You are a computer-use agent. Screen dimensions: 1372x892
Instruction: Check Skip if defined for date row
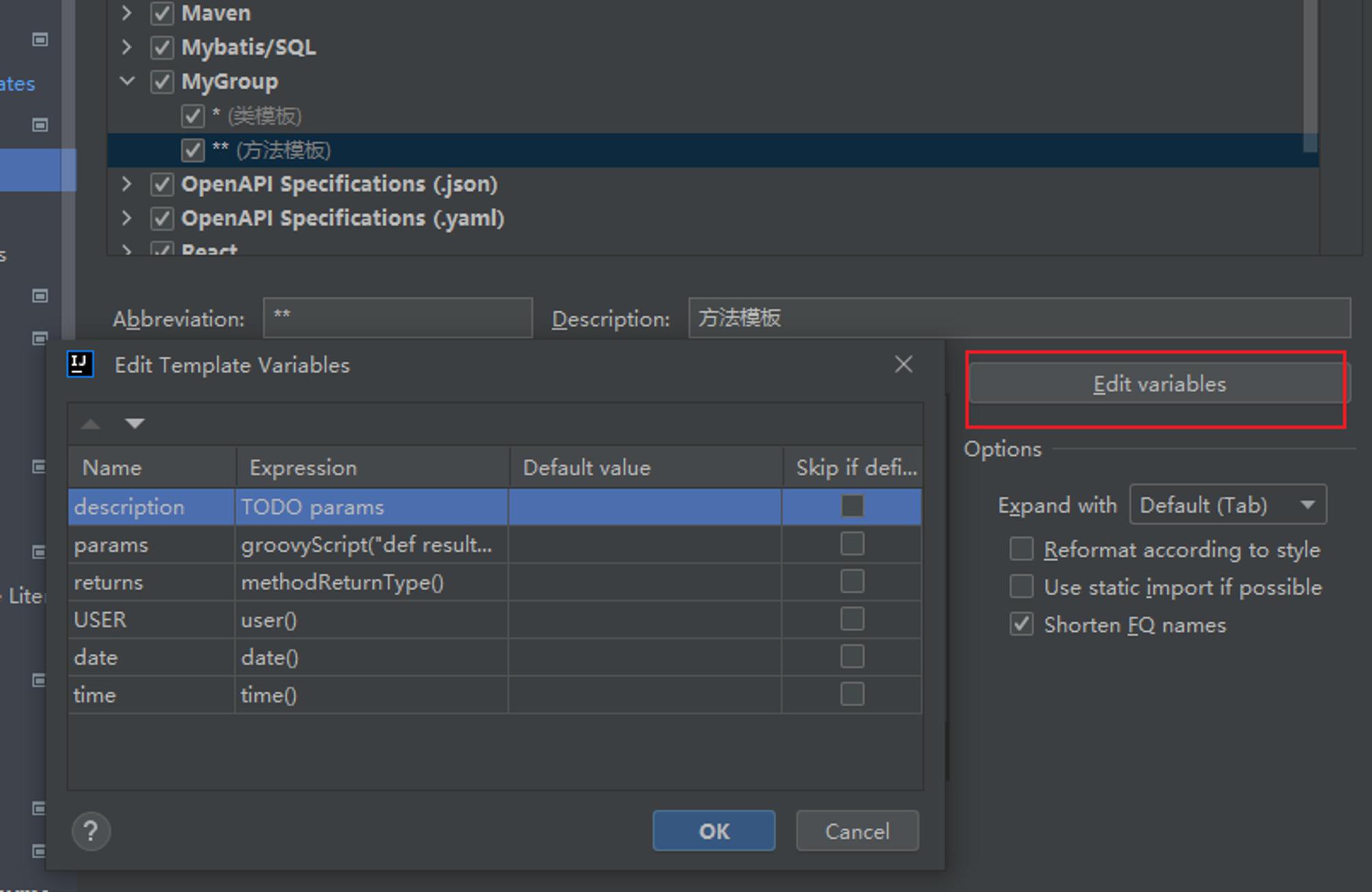[852, 657]
